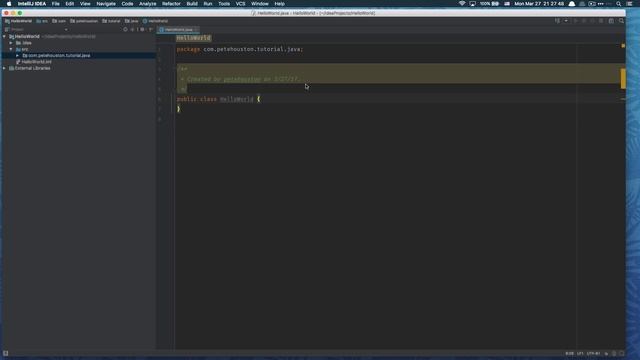The image size is (640, 360).
Task: Select the HelloWorld.java editor tab
Action: tap(178, 30)
